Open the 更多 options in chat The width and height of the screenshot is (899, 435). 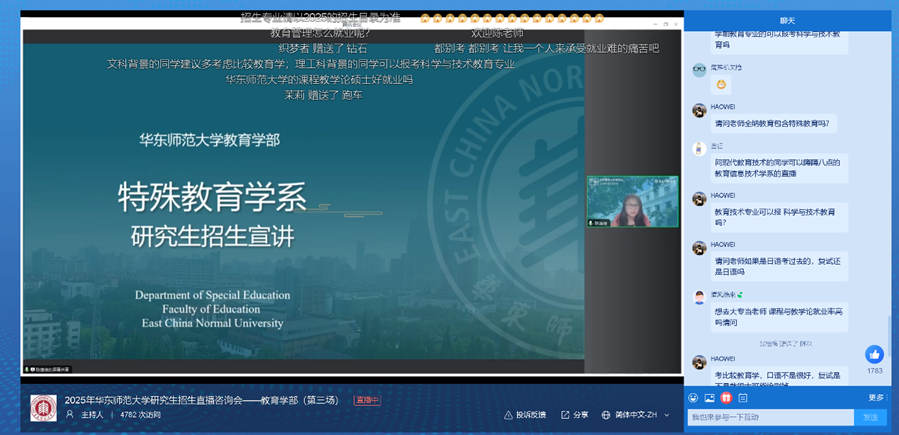coord(876,397)
